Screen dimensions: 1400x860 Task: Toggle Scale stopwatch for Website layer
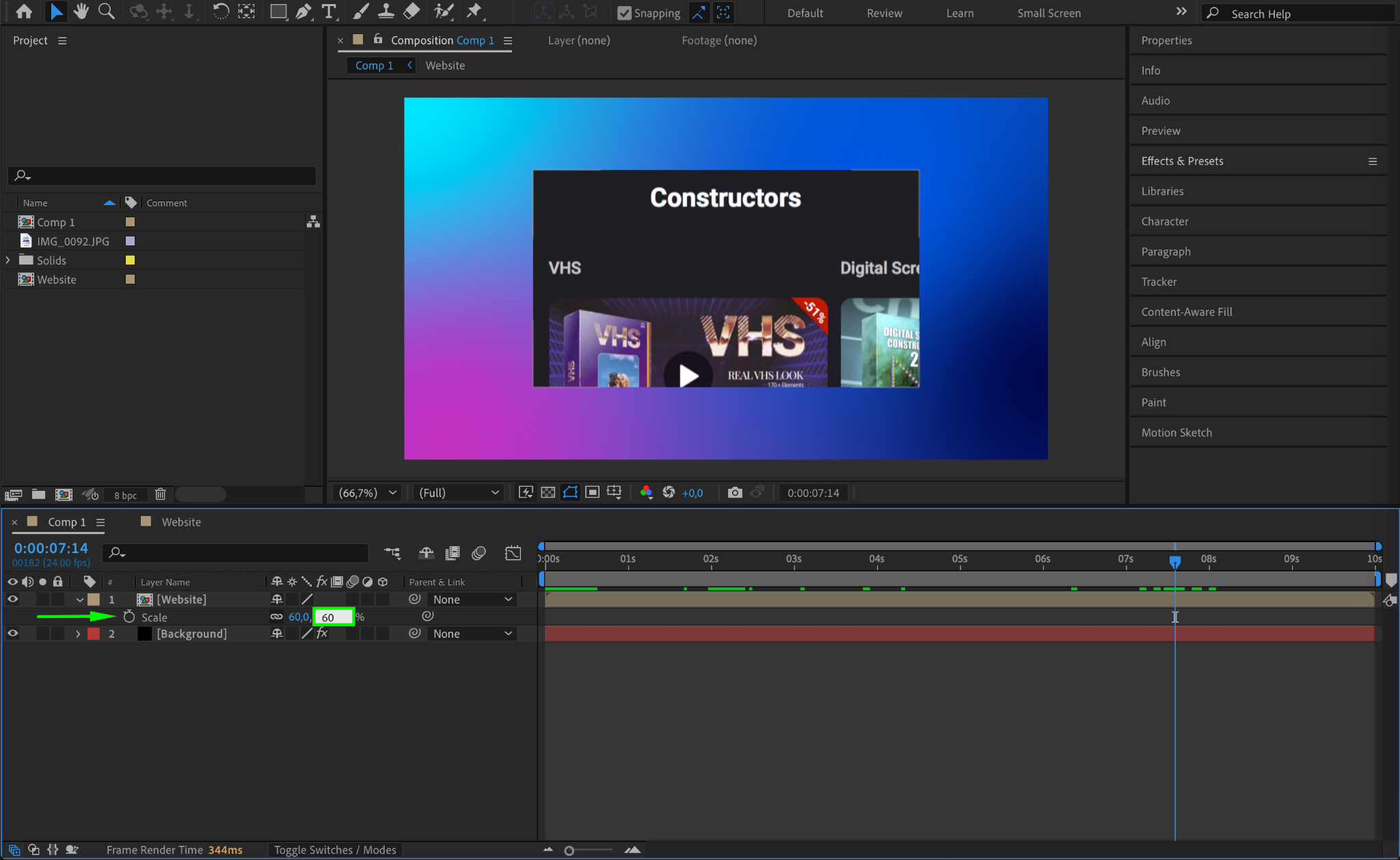129,617
